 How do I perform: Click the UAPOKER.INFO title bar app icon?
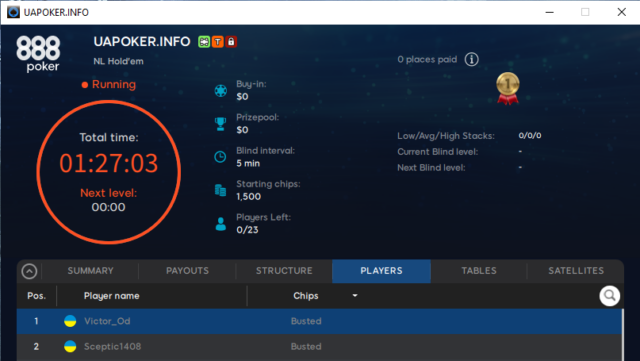pos(13,12)
